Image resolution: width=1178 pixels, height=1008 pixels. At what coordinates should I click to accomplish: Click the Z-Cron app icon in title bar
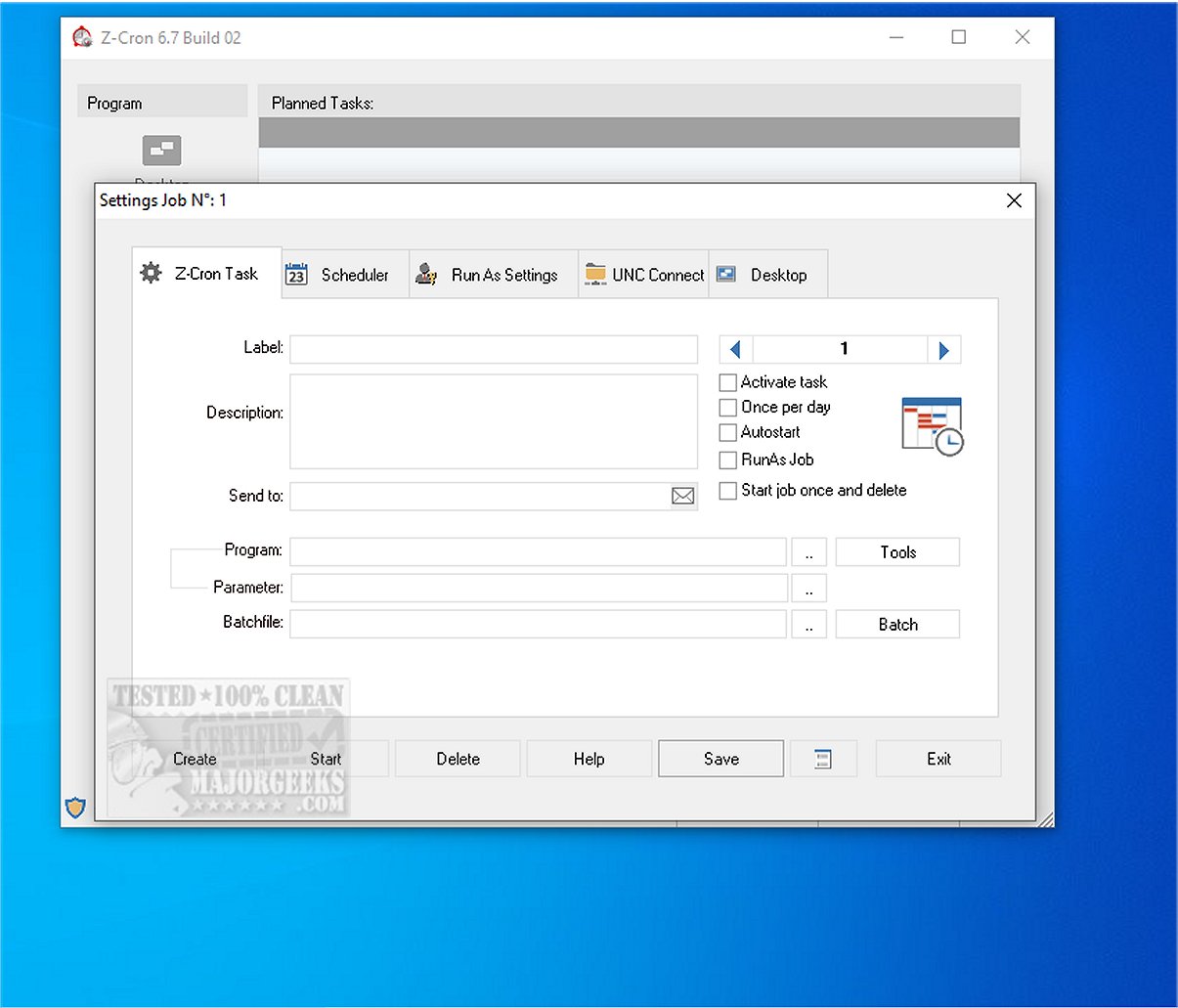[82, 38]
